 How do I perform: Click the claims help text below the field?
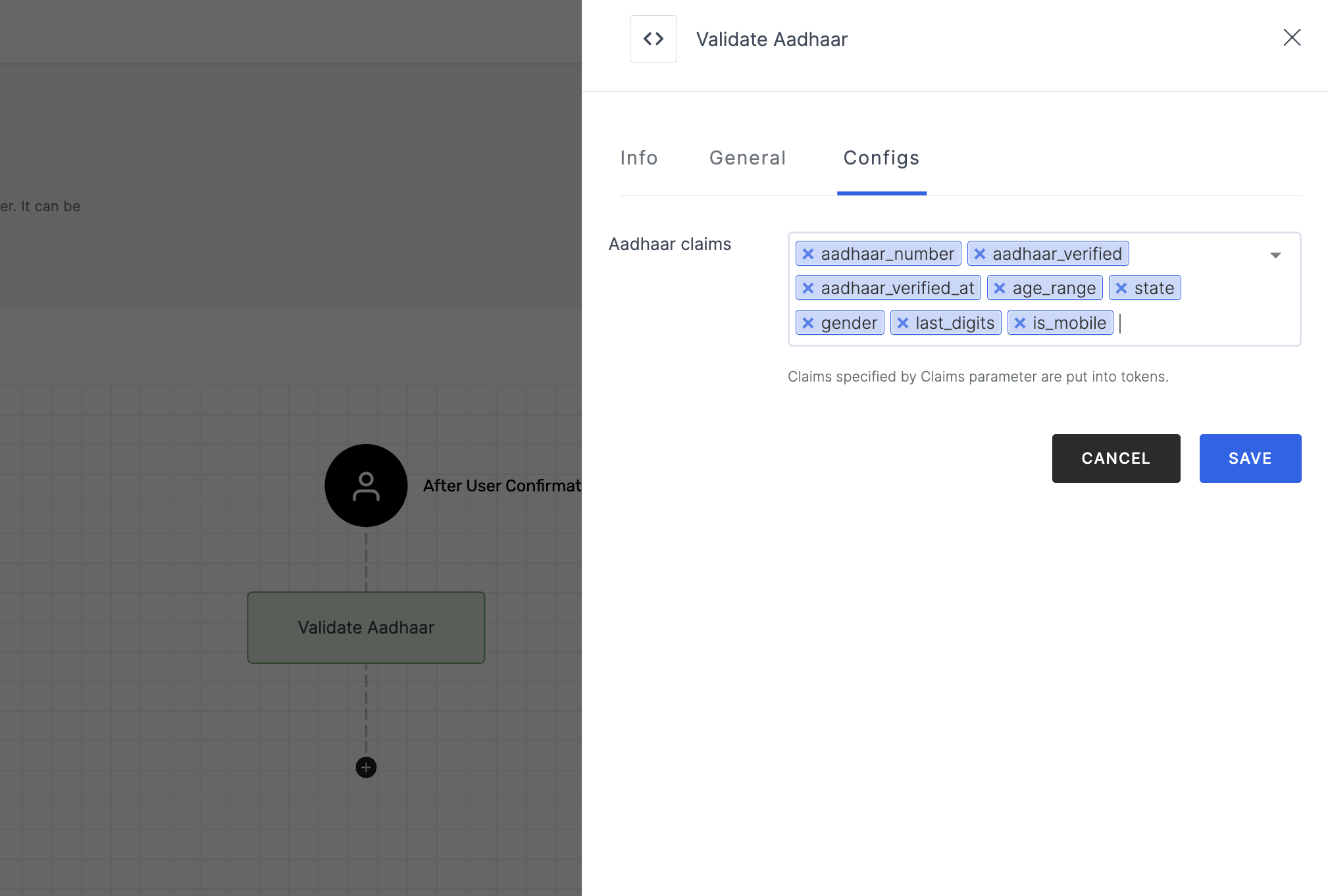coord(978,376)
